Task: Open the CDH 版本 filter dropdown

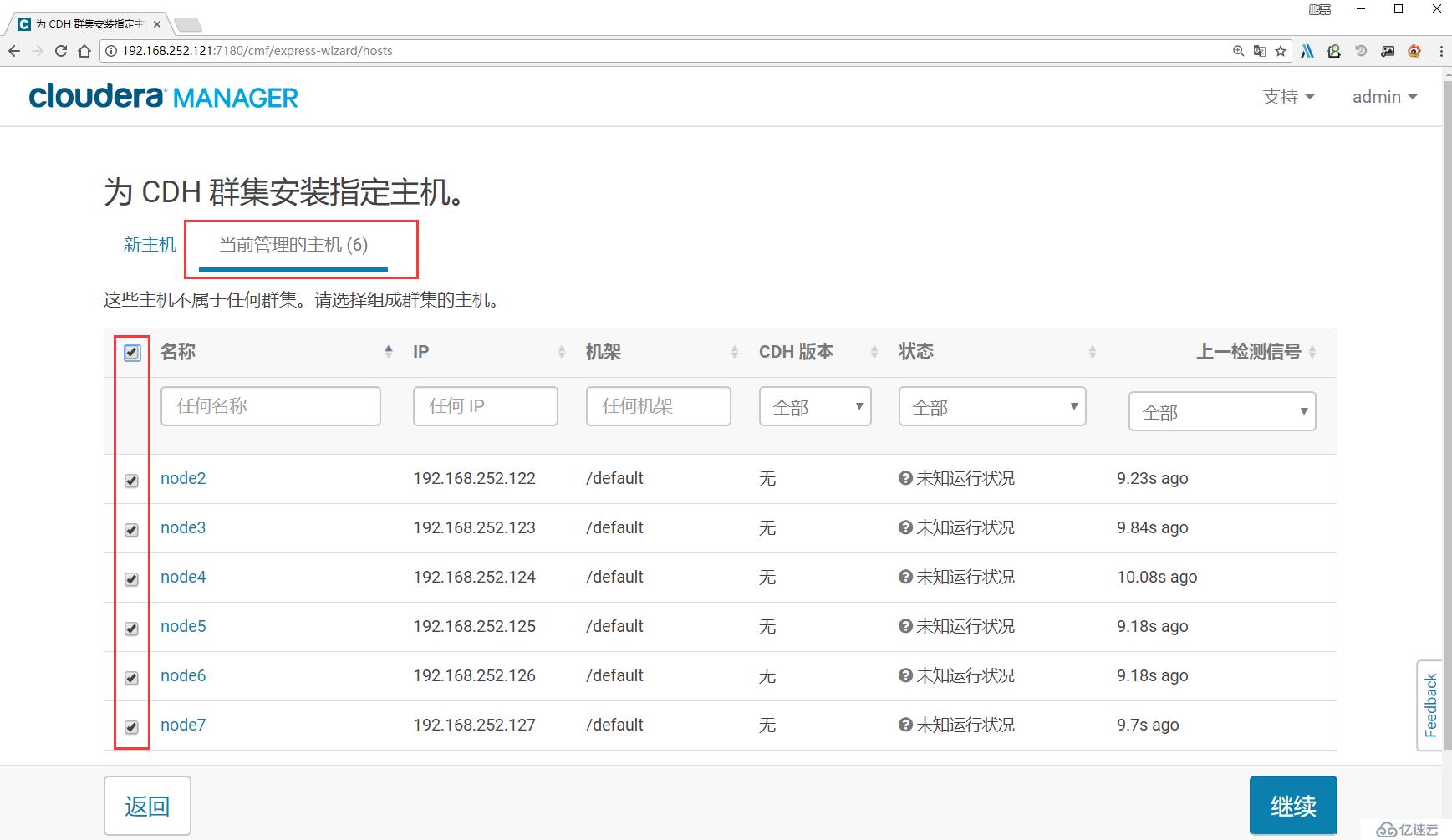Action: pyautogui.click(x=815, y=406)
